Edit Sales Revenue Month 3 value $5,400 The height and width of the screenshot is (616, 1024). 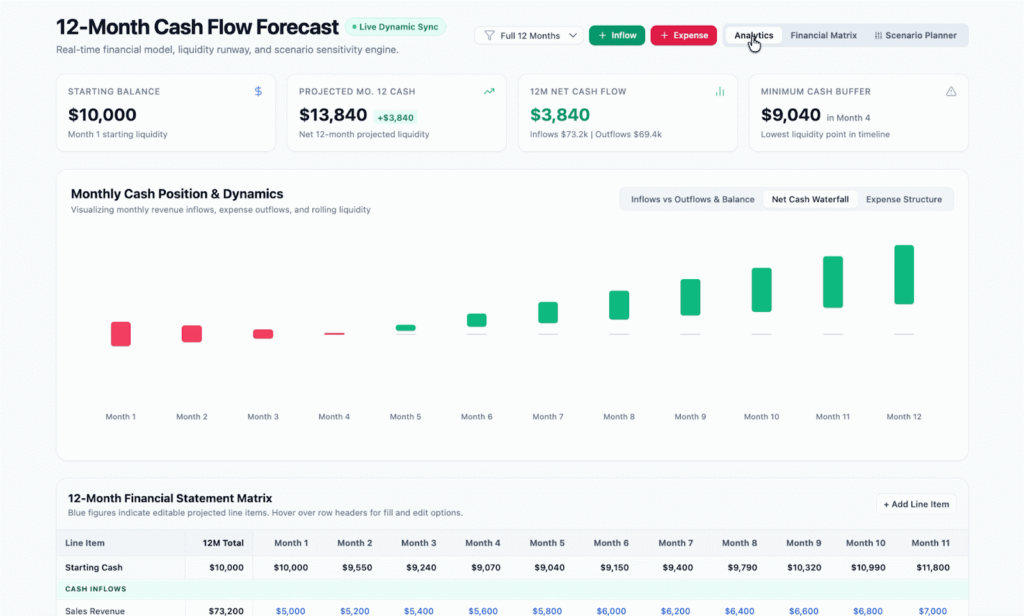tap(419, 611)
